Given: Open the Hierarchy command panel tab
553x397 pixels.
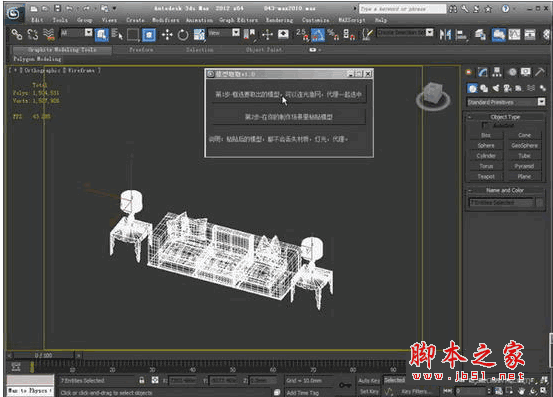Looking at the screenshot, I should coord(497,72).
